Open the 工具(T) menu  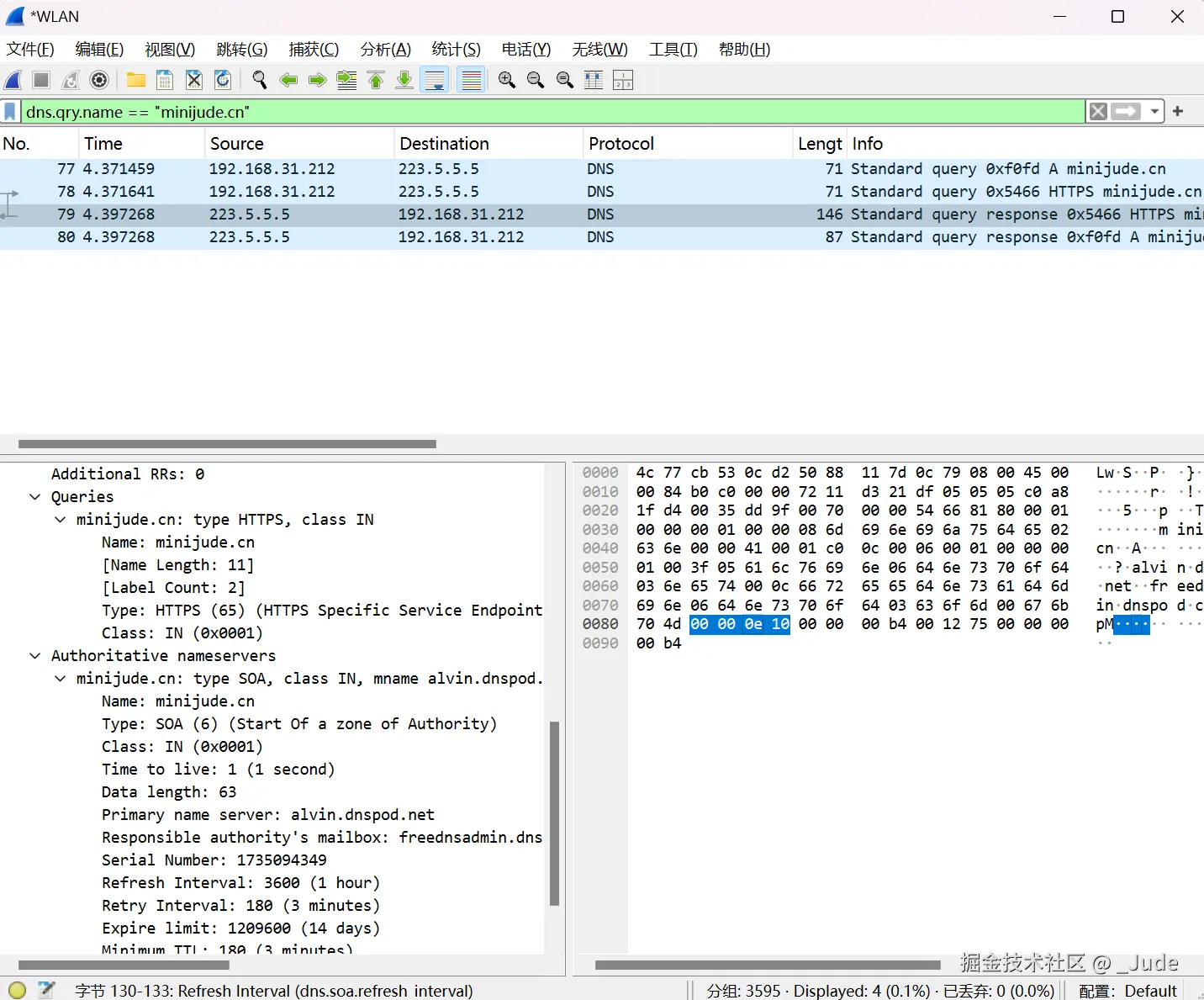pos(673,49)
